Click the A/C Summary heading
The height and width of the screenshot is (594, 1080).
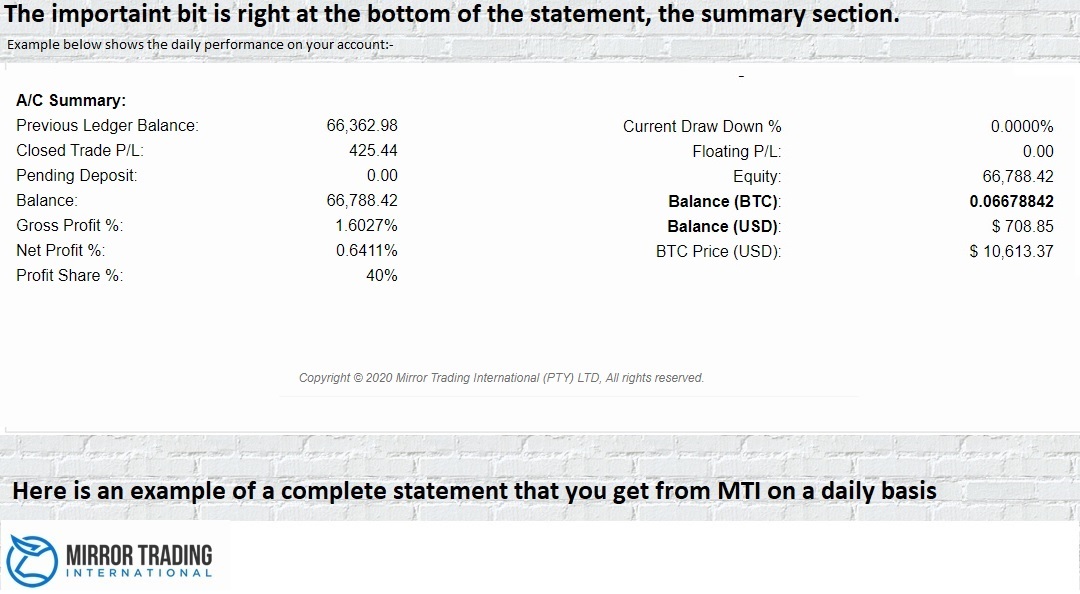[71, 101]
